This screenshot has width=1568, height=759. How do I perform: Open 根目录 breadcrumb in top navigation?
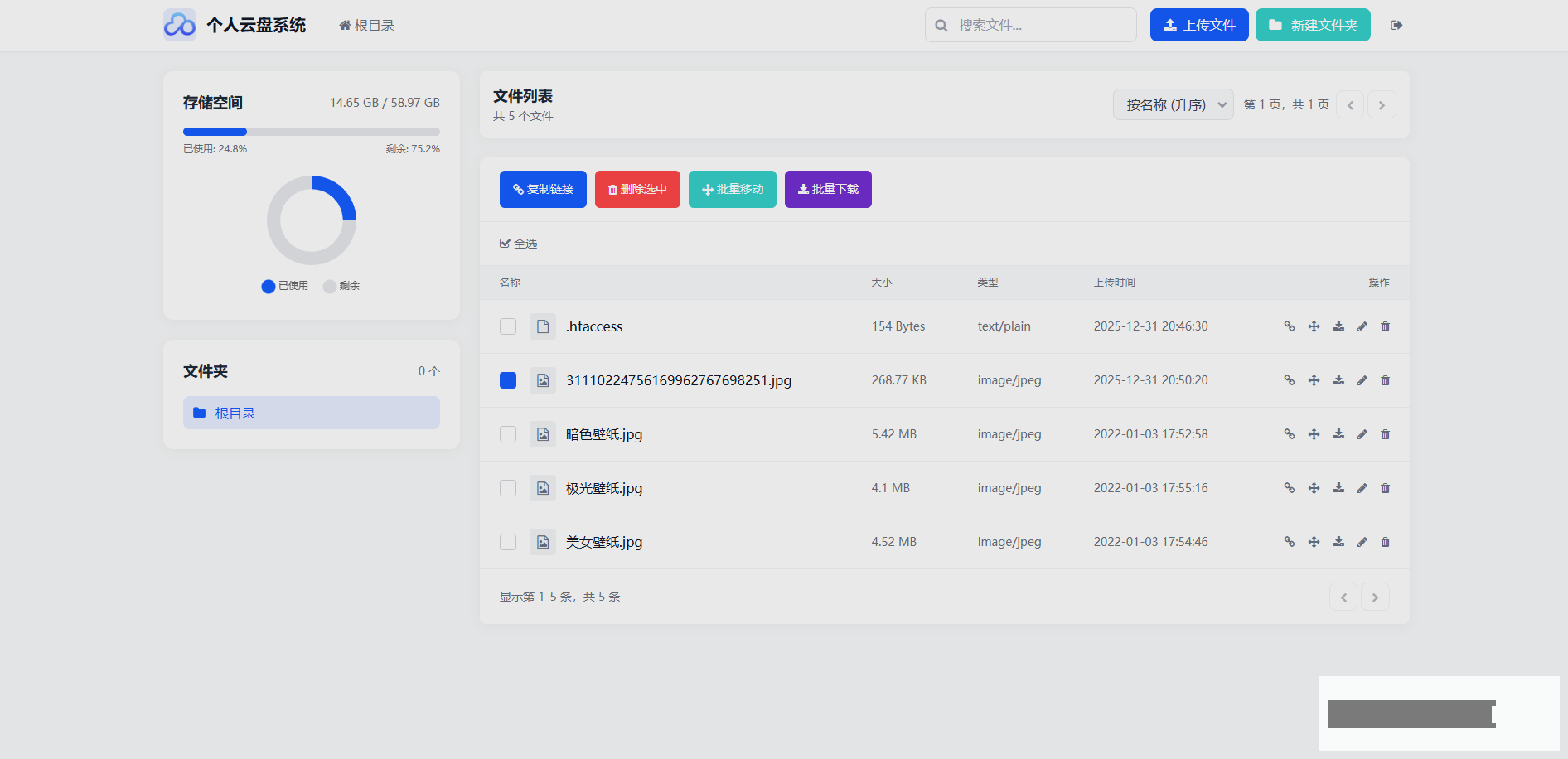tap(367, 26)
